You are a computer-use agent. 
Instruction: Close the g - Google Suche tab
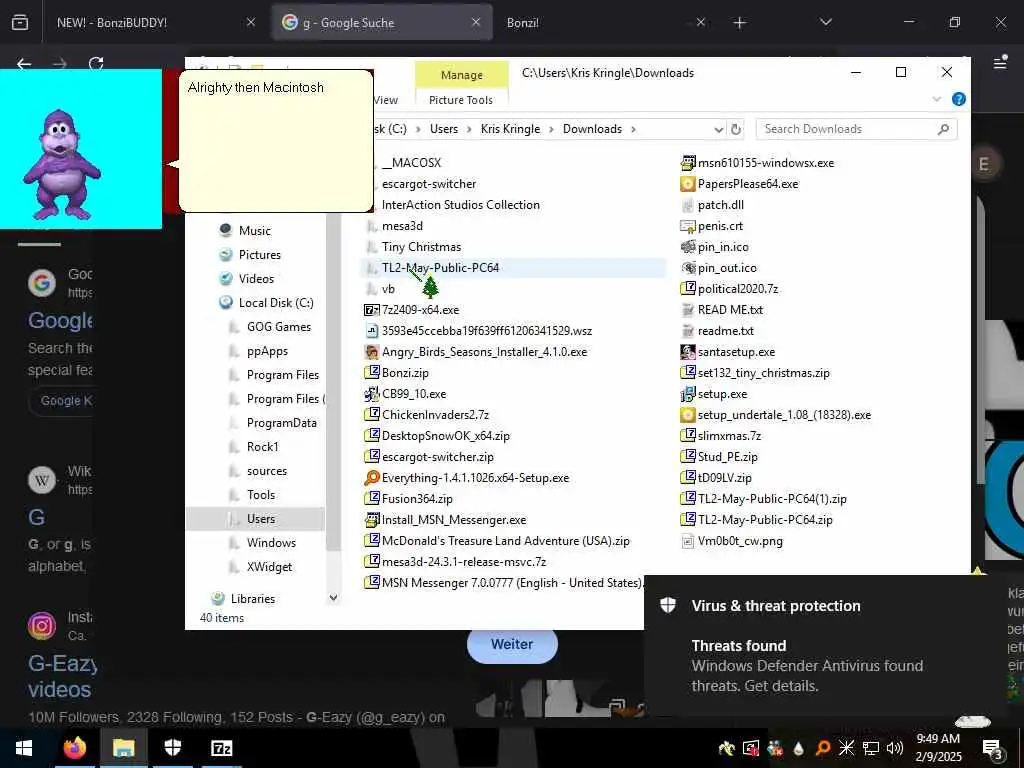tap(476, 22)
